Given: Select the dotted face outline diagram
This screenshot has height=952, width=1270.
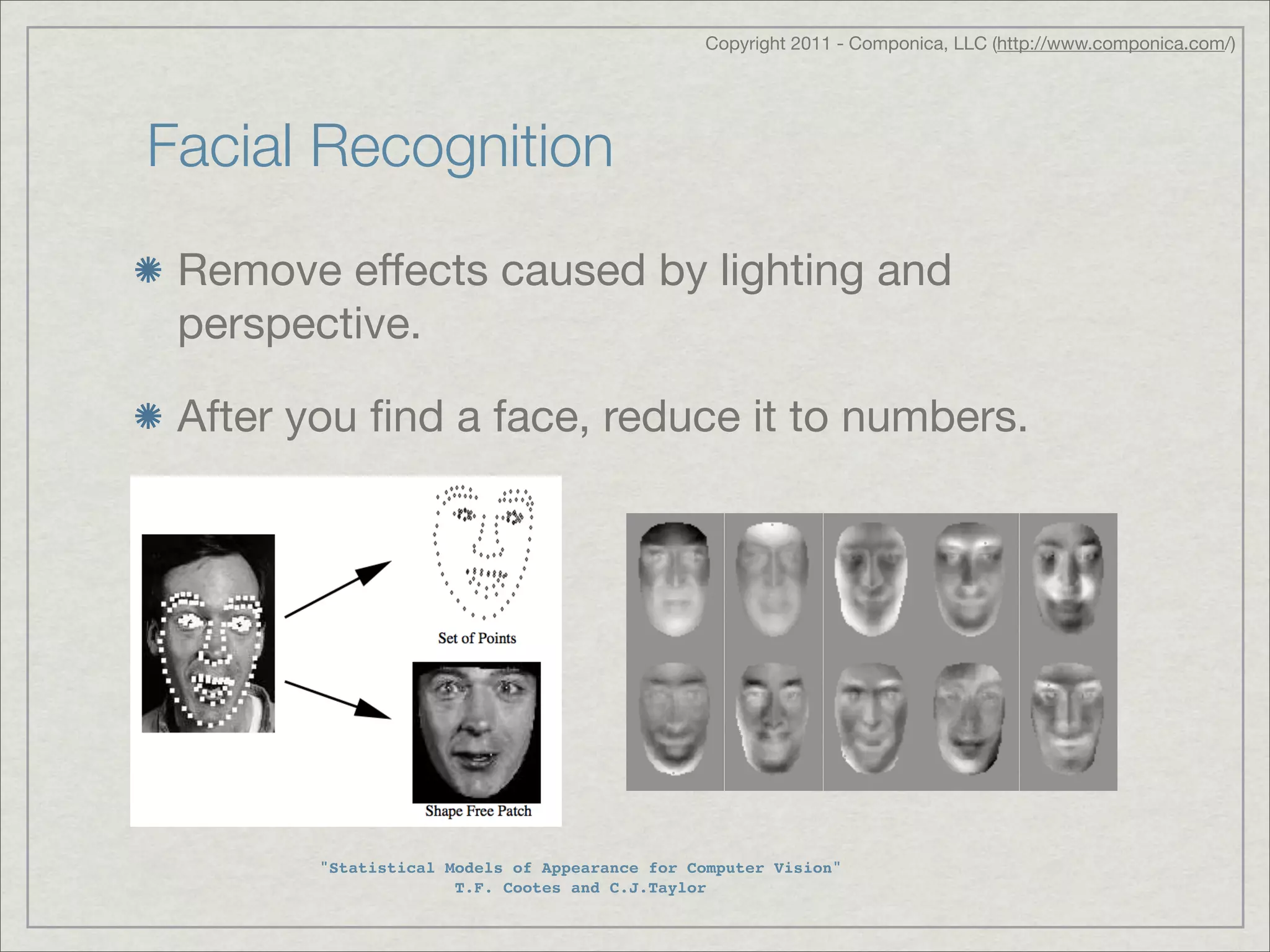Looking at the screenshot, I should click(484, 552).
